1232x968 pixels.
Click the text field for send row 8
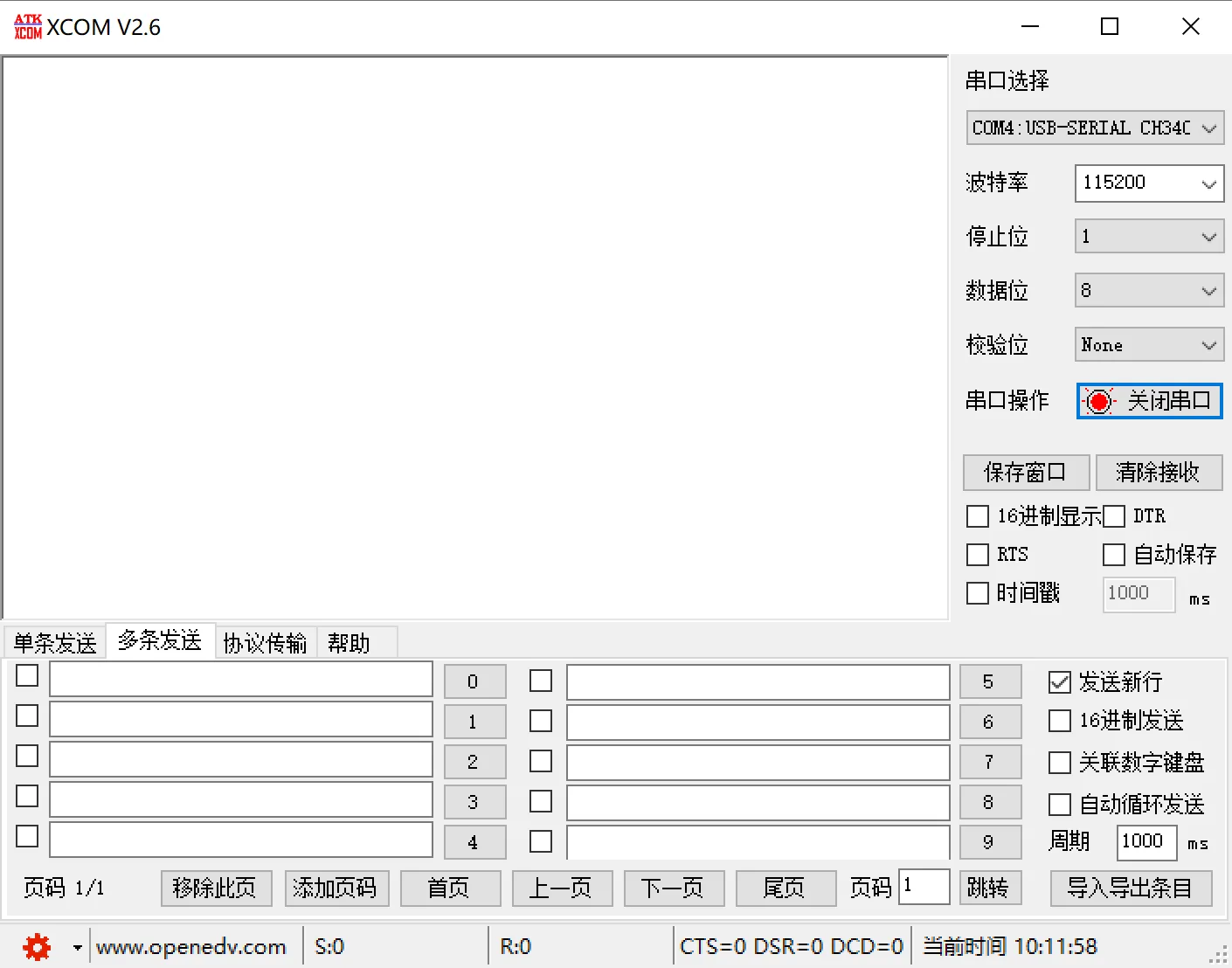coord(758,803)
